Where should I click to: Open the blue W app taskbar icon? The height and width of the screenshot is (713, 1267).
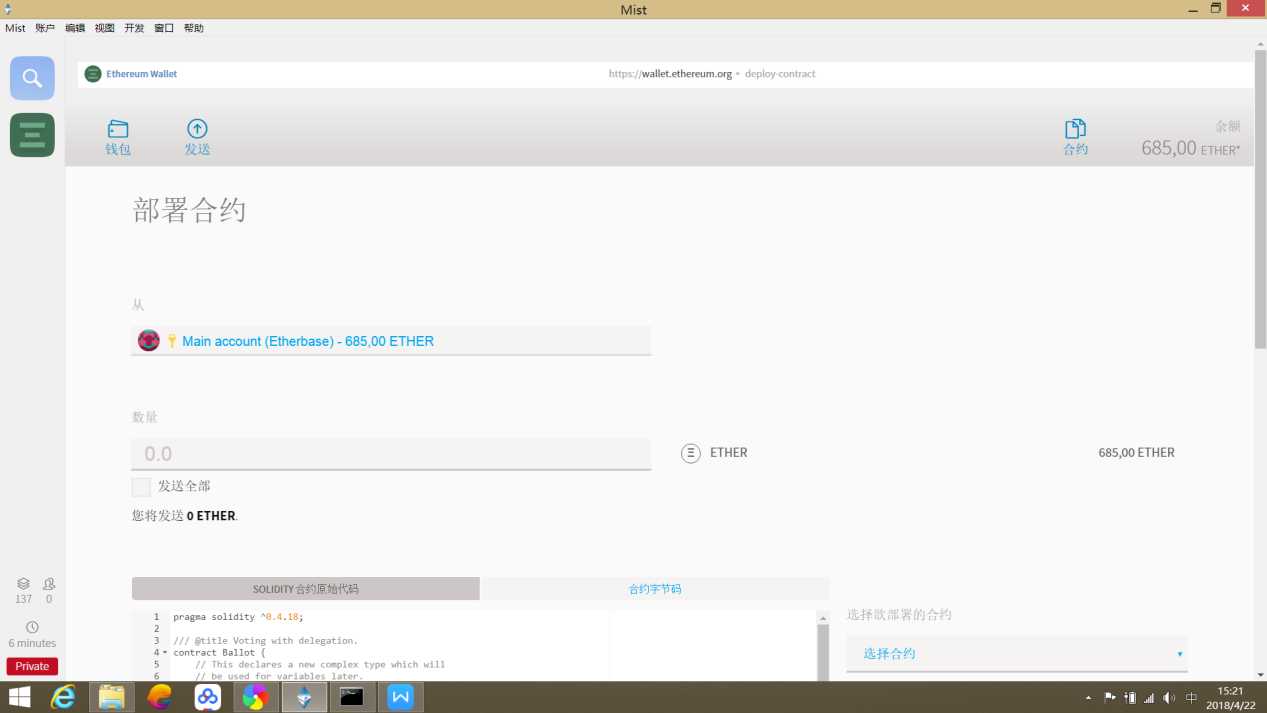pyautogui.click(x=401, y=697)
